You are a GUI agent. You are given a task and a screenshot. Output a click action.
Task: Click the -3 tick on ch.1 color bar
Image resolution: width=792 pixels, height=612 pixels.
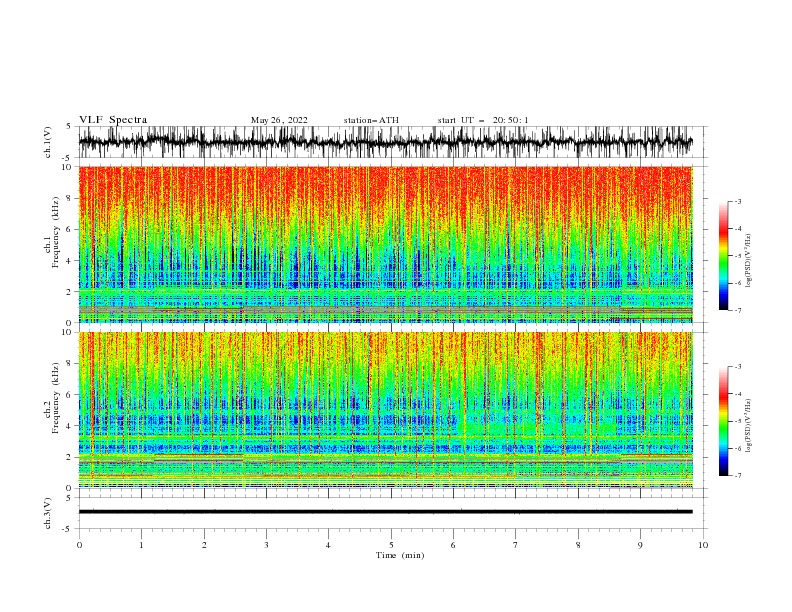coord(738,201)
